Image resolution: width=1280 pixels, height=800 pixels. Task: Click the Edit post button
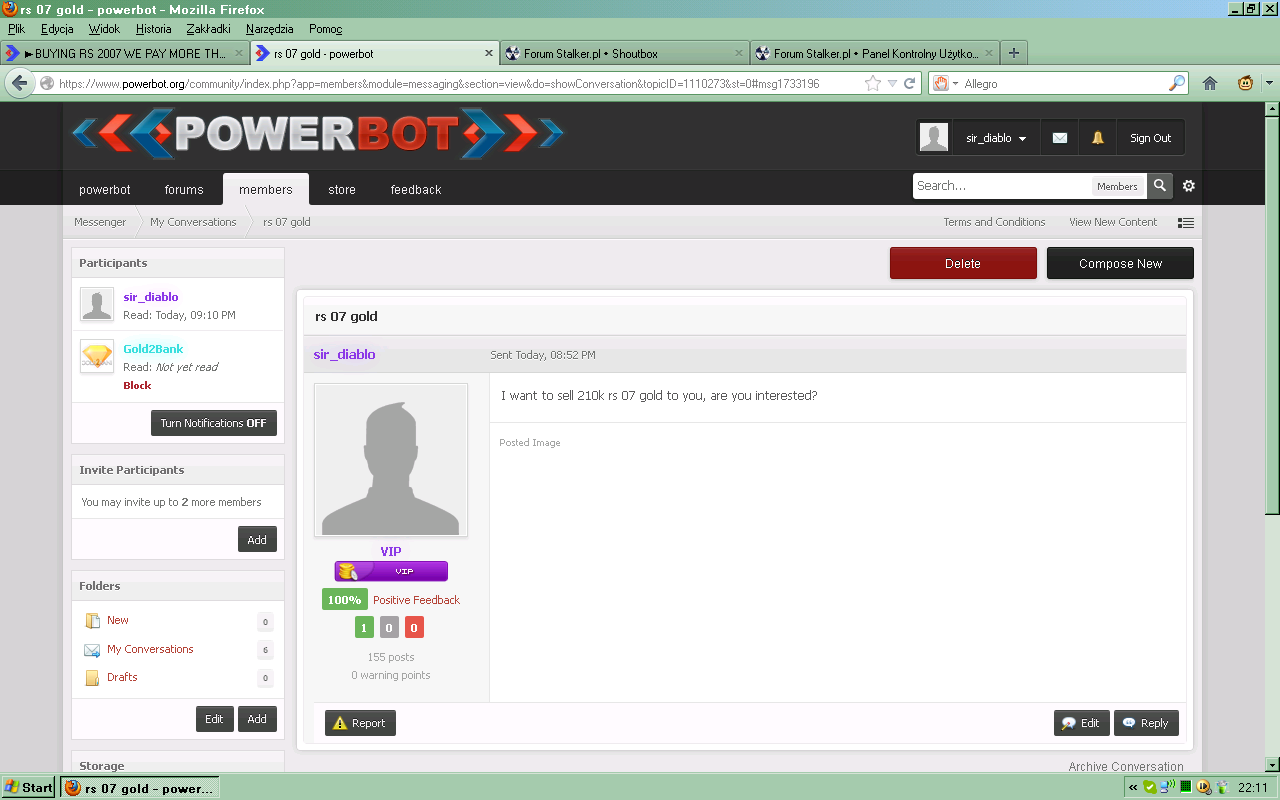(x=1081, y=723)
